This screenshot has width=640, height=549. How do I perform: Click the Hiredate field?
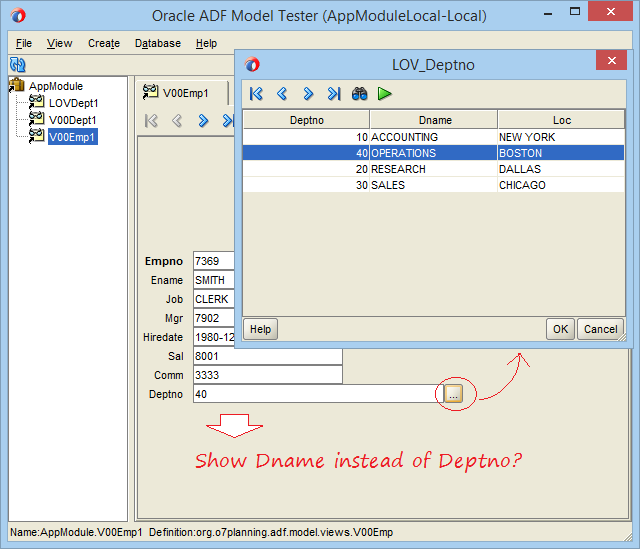[214, 337]
